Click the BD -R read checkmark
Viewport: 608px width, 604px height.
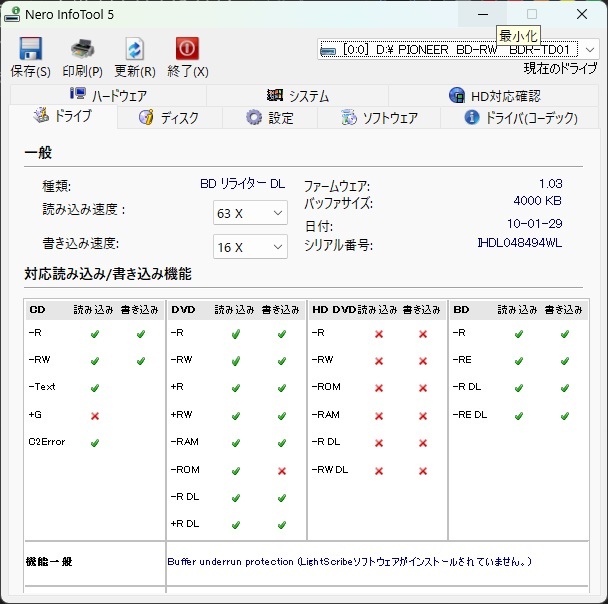(519, 334)
